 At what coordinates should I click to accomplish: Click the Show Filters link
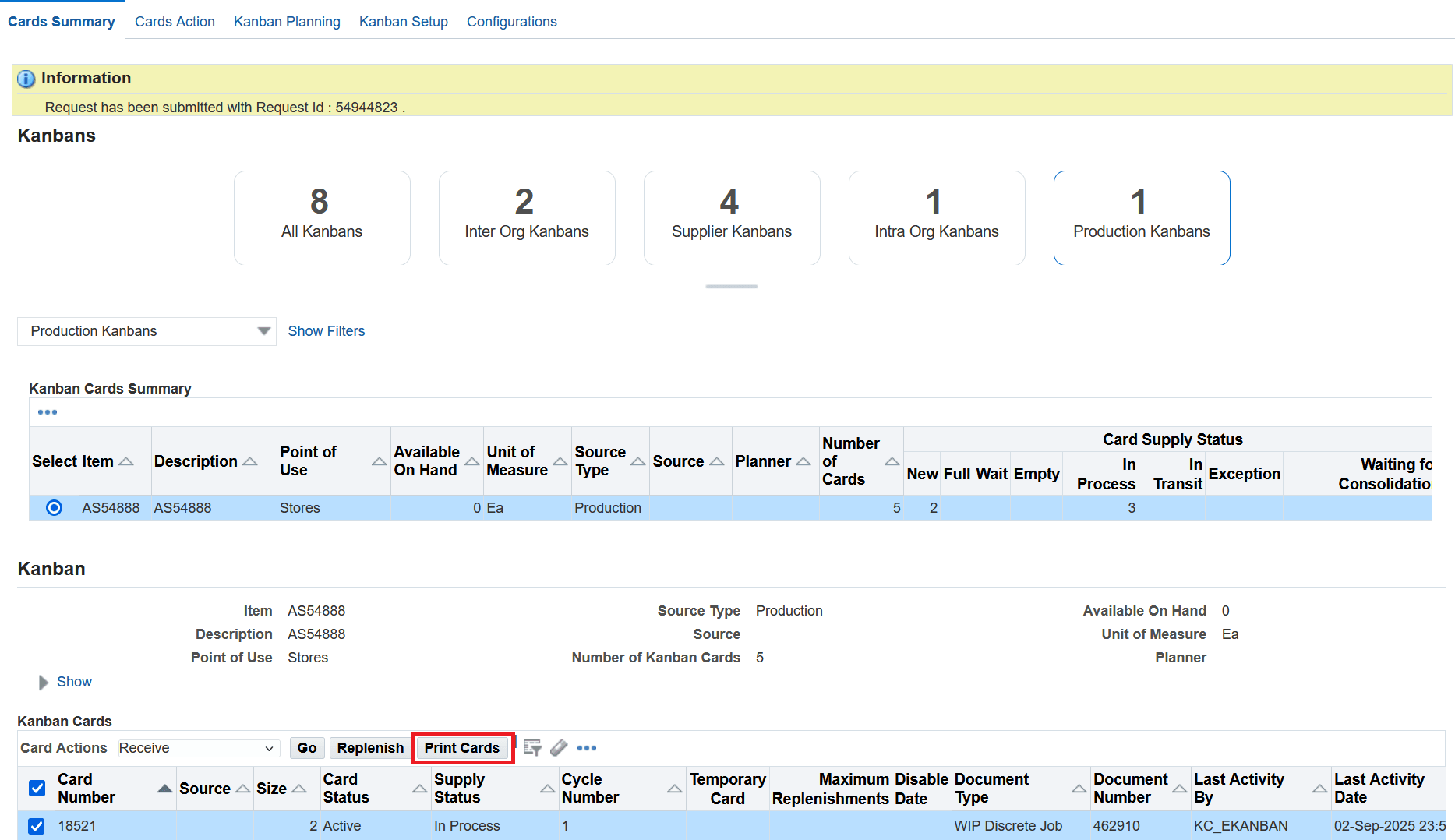click(x=327, y=331)
